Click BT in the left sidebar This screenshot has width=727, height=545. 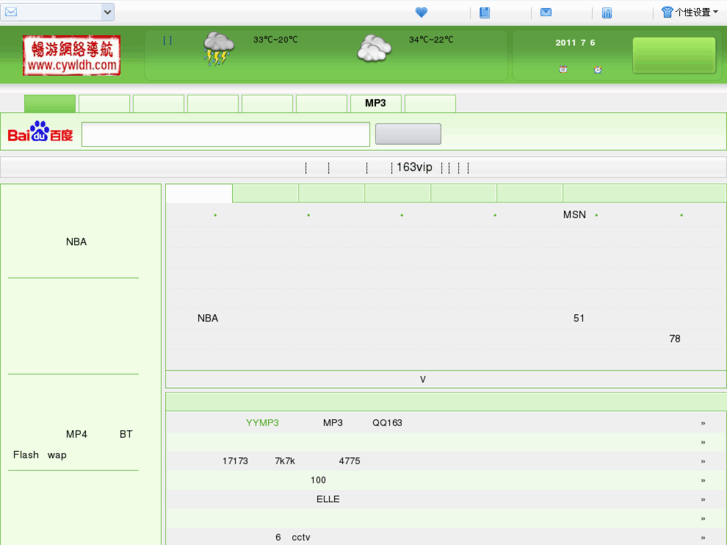(126, 434)
